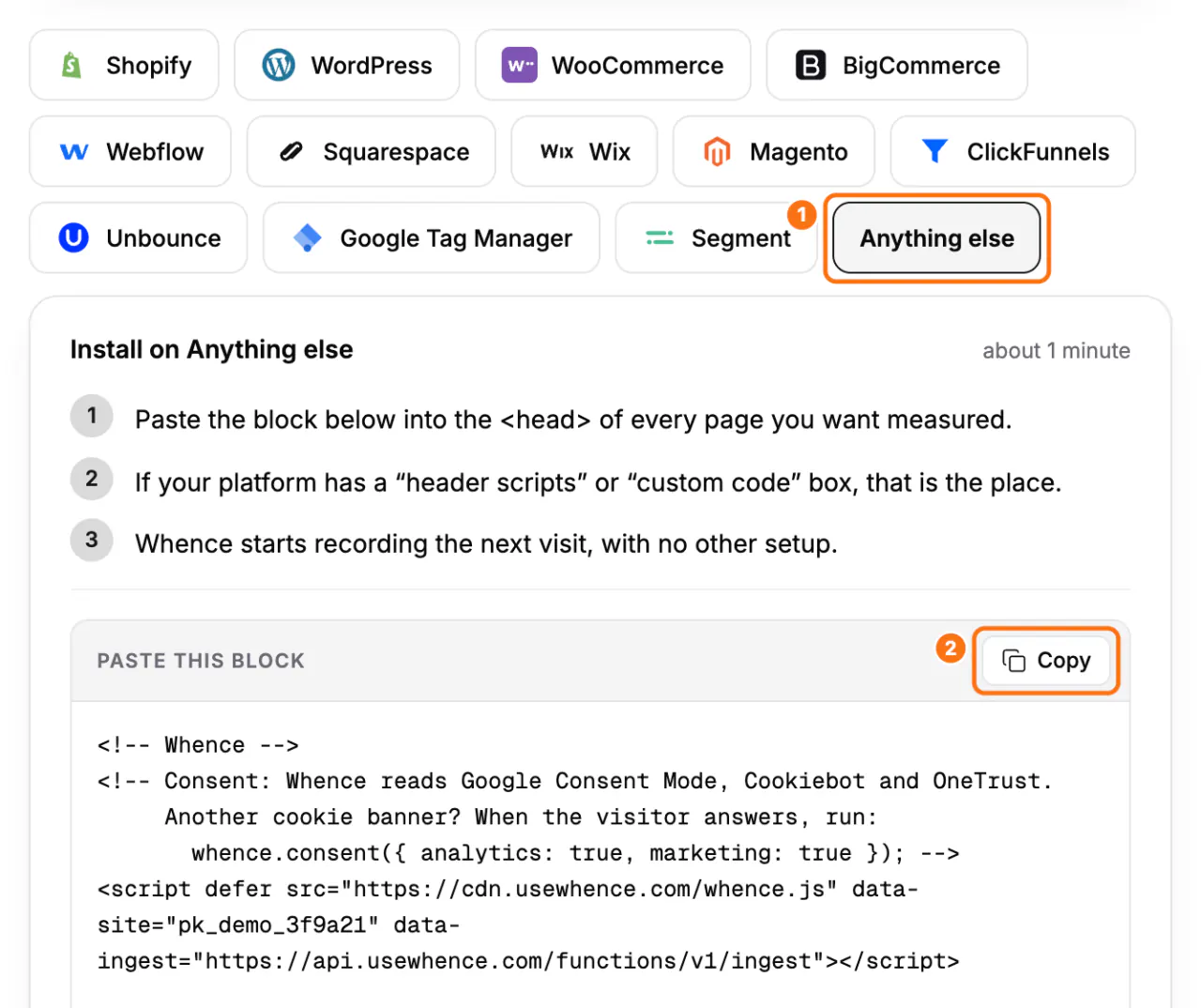Click the data-ingest URL code line

click(x=528, y=961)
